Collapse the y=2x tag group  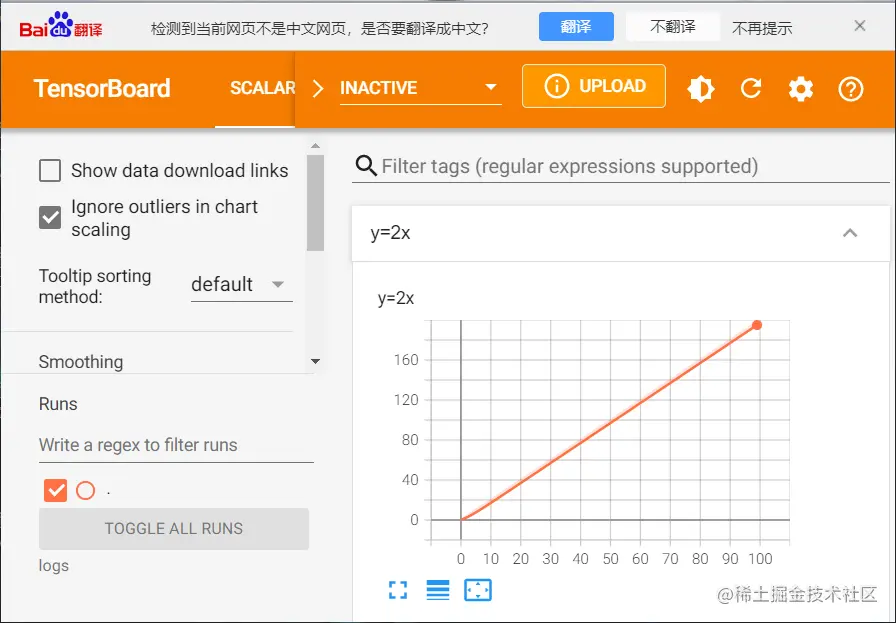850,233
